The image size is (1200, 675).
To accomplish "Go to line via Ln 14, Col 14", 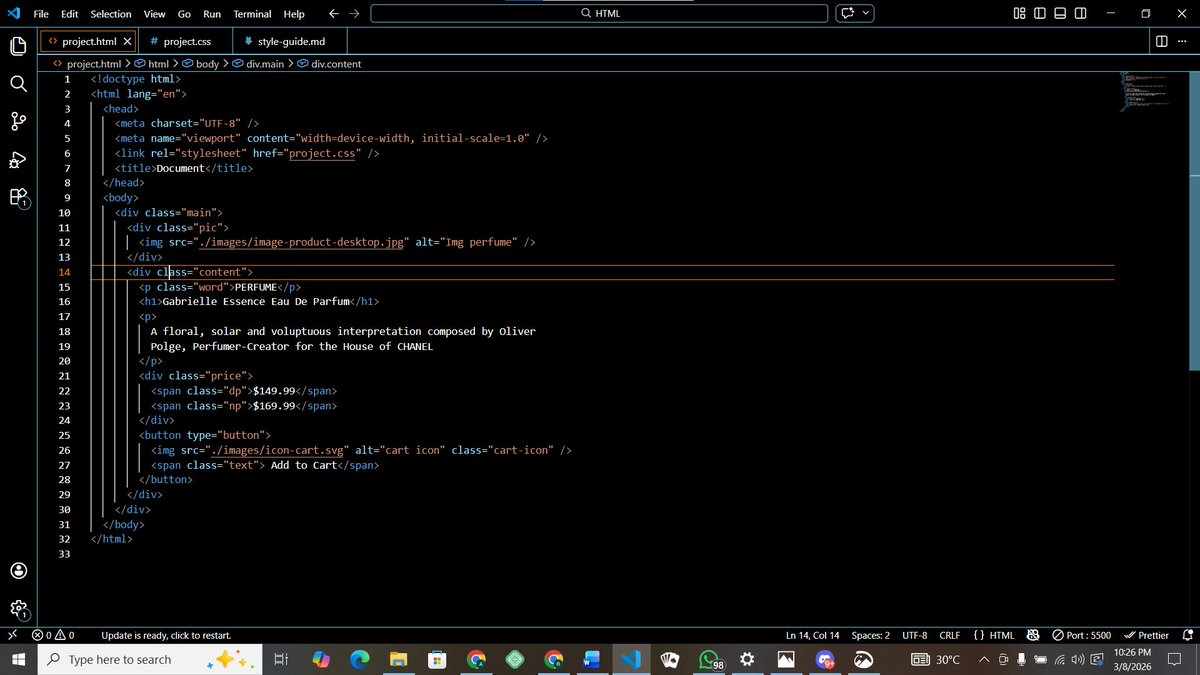I will pyautogui.click(x=813, y=634).
